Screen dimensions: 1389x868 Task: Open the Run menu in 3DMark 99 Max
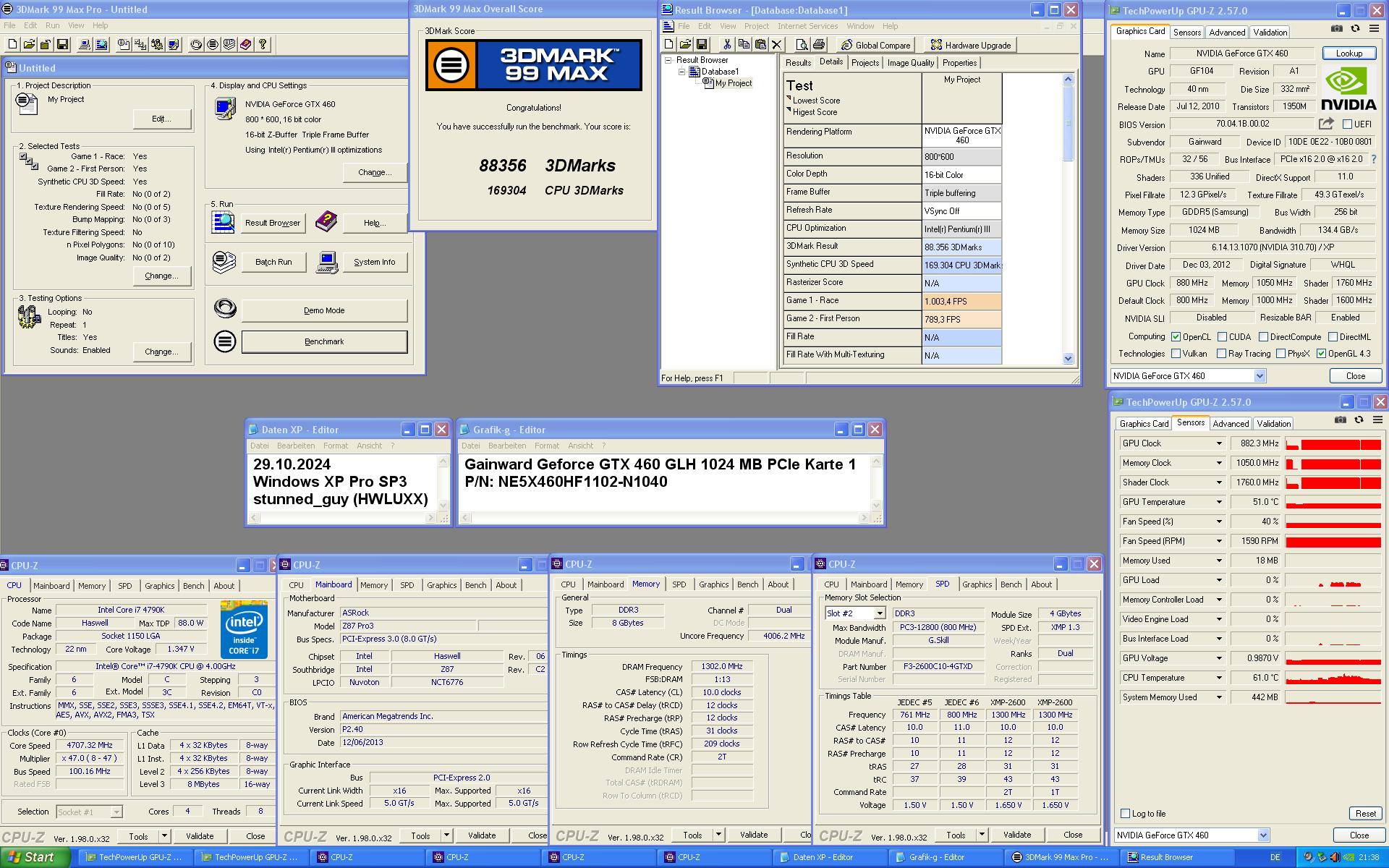coord(53,25)
